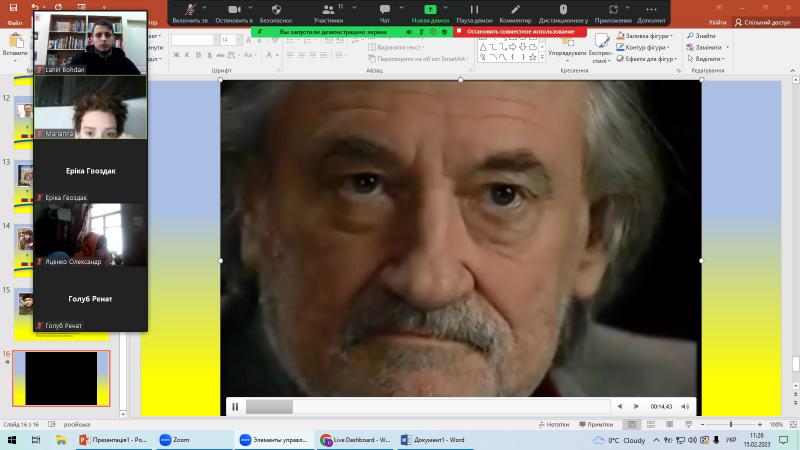Unmute microphone in Zoom toolbar
800x450 pixels.
[190, 13]
